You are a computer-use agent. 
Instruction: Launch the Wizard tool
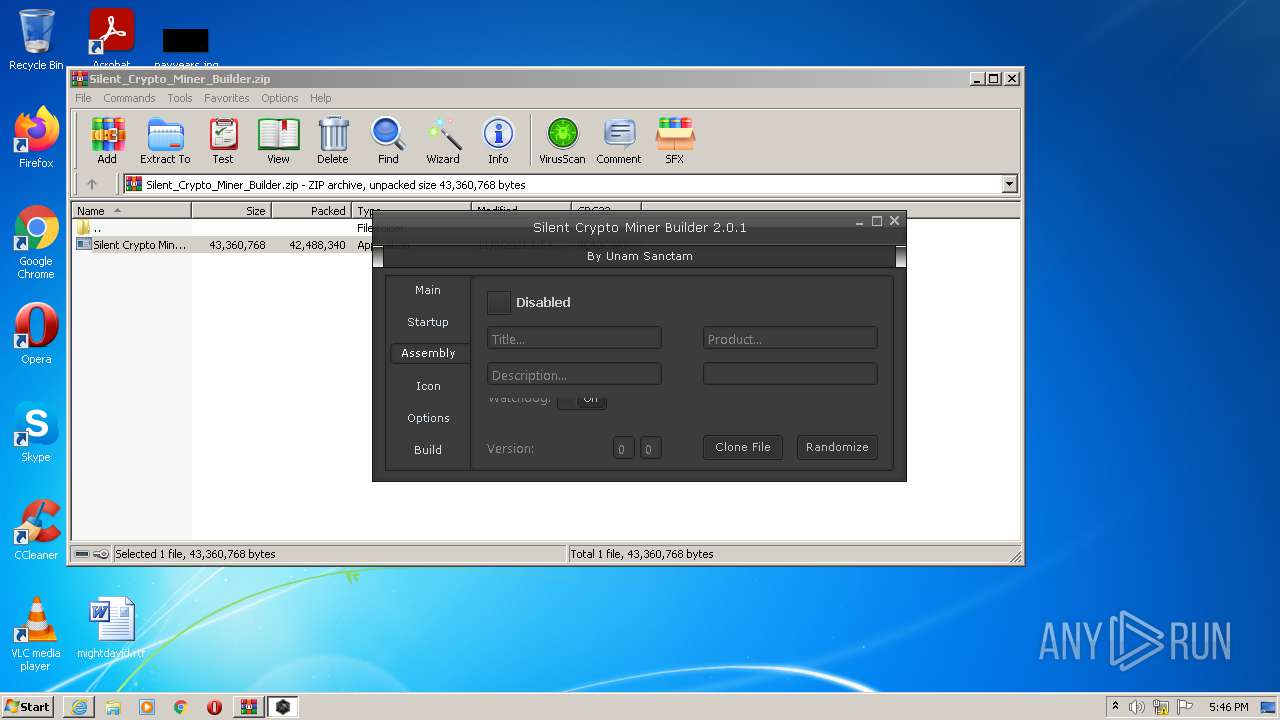tap(443, 140)
